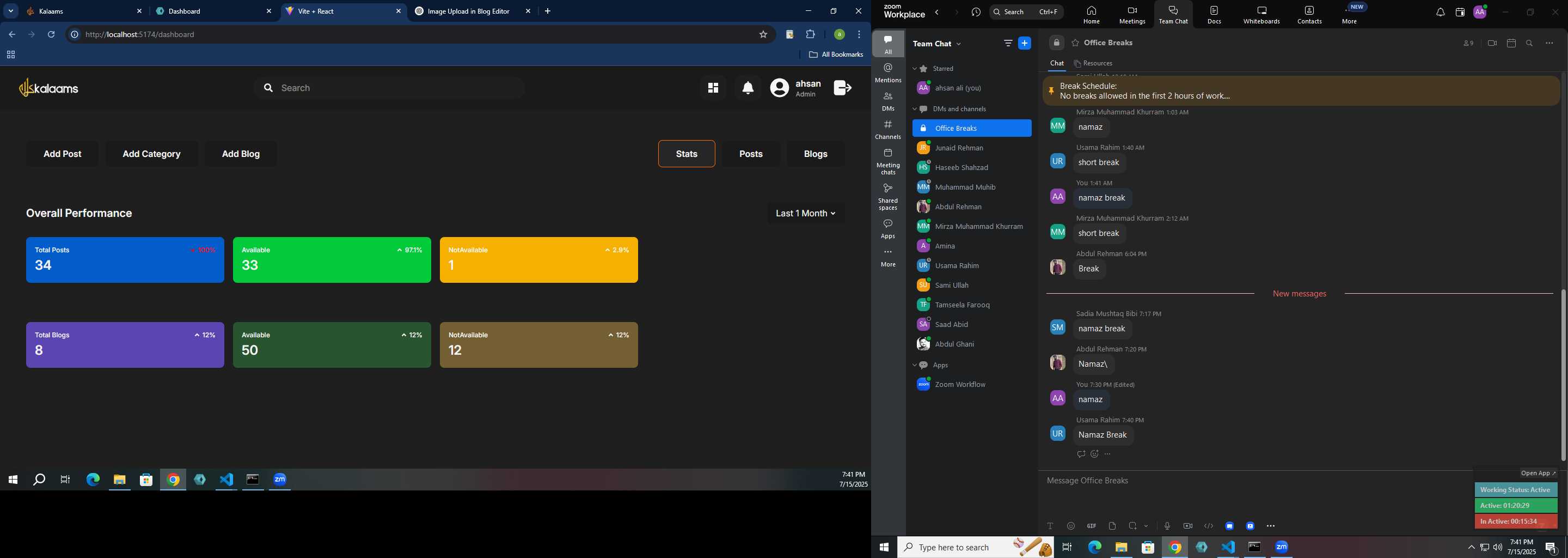Show hidden system tray icons

(1471, 547)
